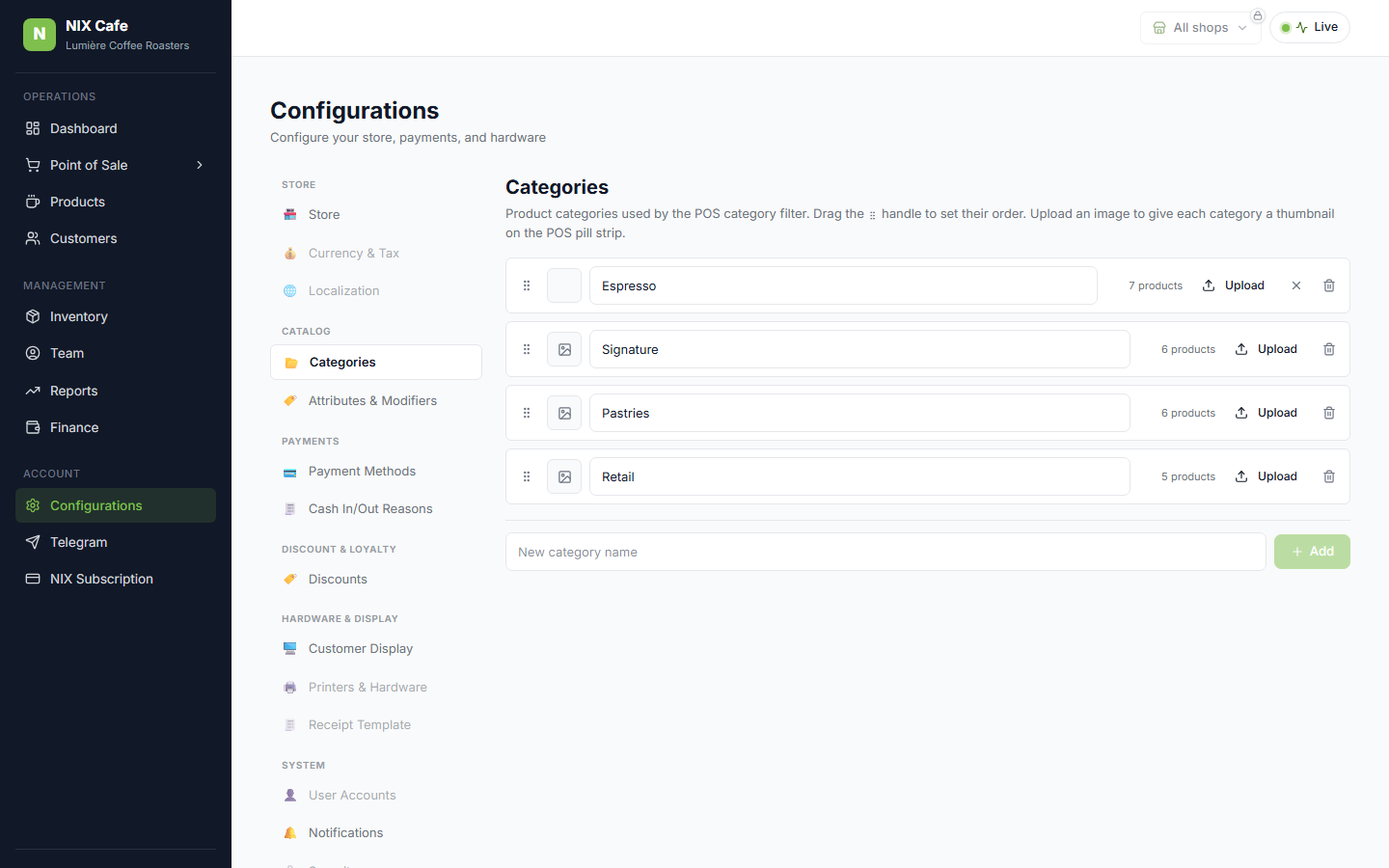This screenshot has height=868, width=1389.
Task: Open Payment Methods settings
Action: coord(376,471)
